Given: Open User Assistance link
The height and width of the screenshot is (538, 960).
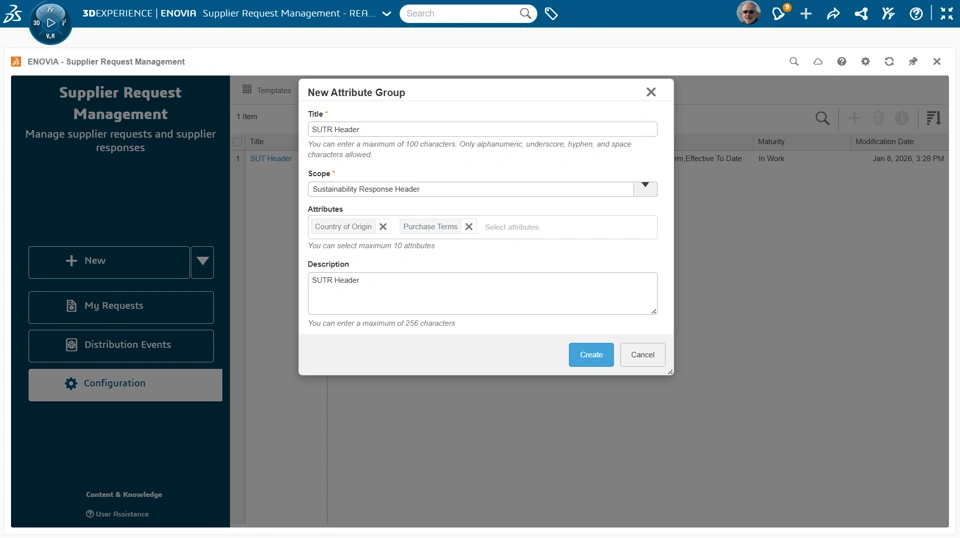Looking at the screenshot, I should tap(118, 514).
